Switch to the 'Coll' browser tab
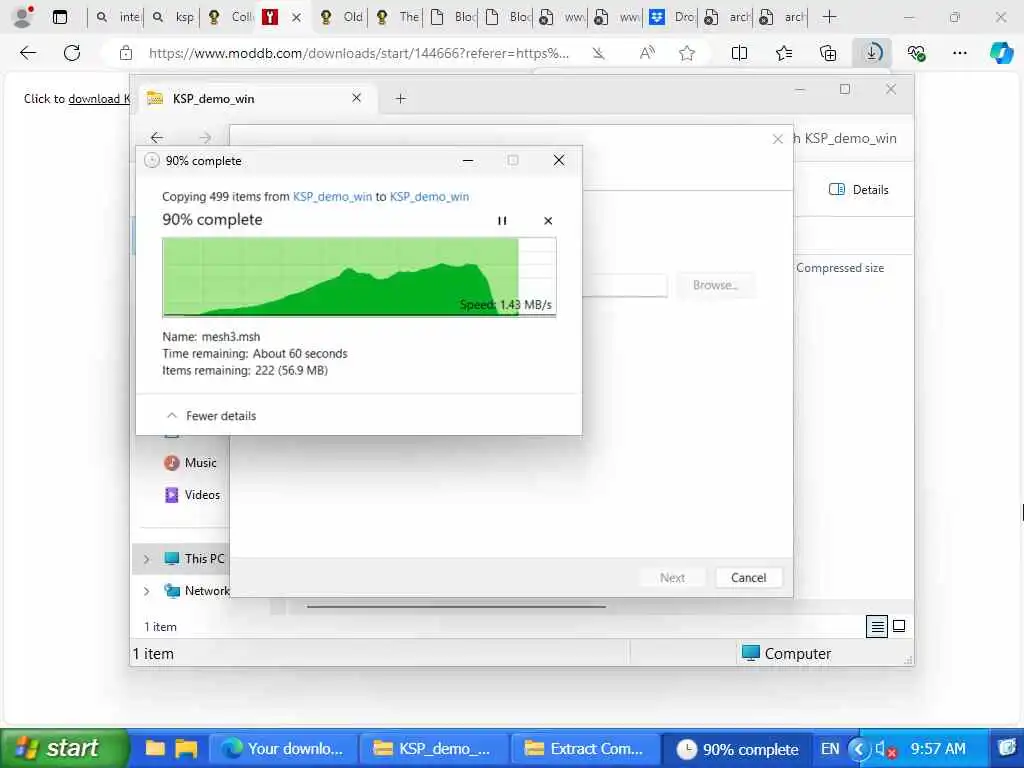Image resolution: width=1024 pixels, height=768 pixels. (x=230, y=17)
